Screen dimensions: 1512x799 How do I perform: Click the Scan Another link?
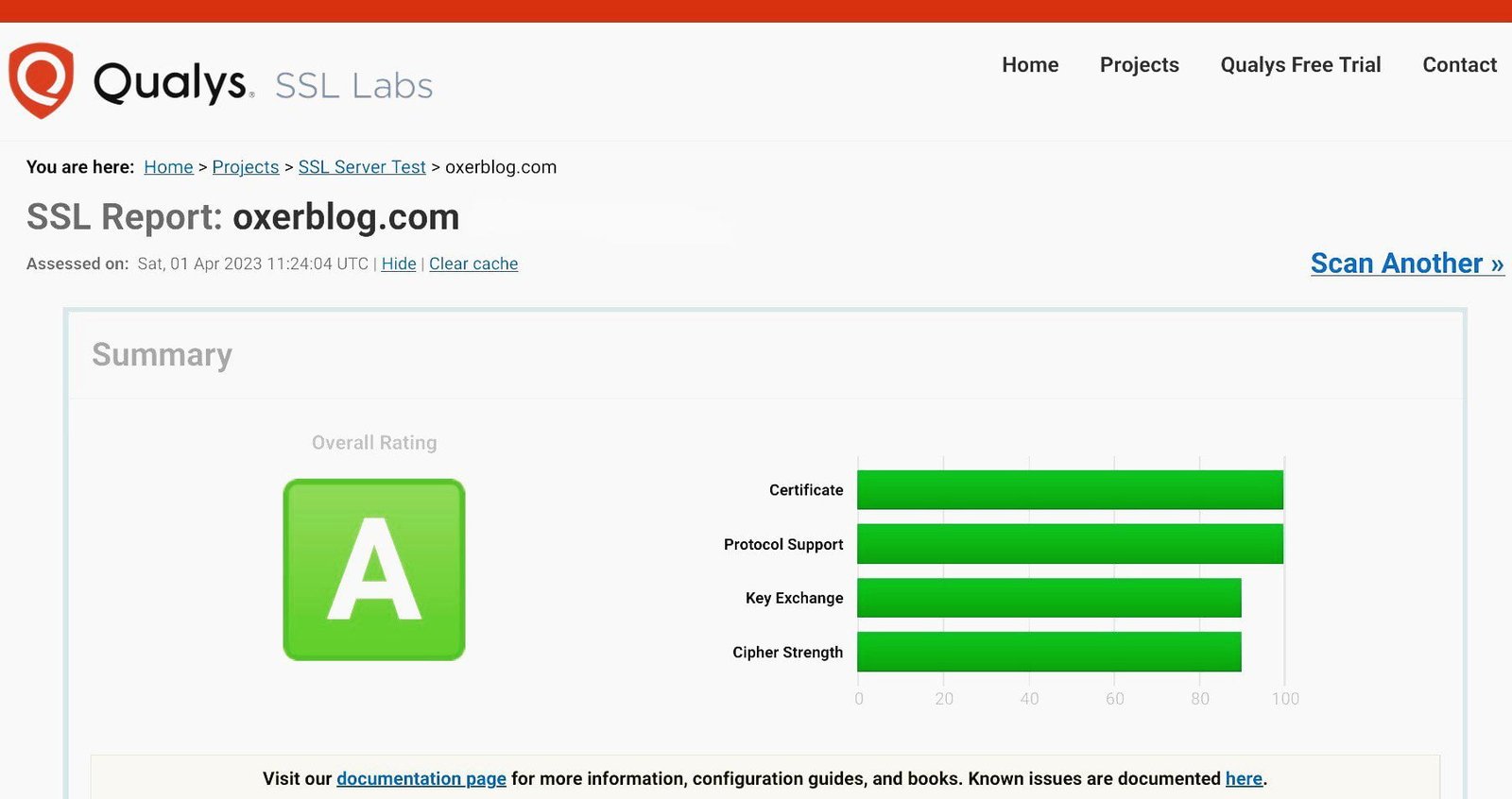1407,263
